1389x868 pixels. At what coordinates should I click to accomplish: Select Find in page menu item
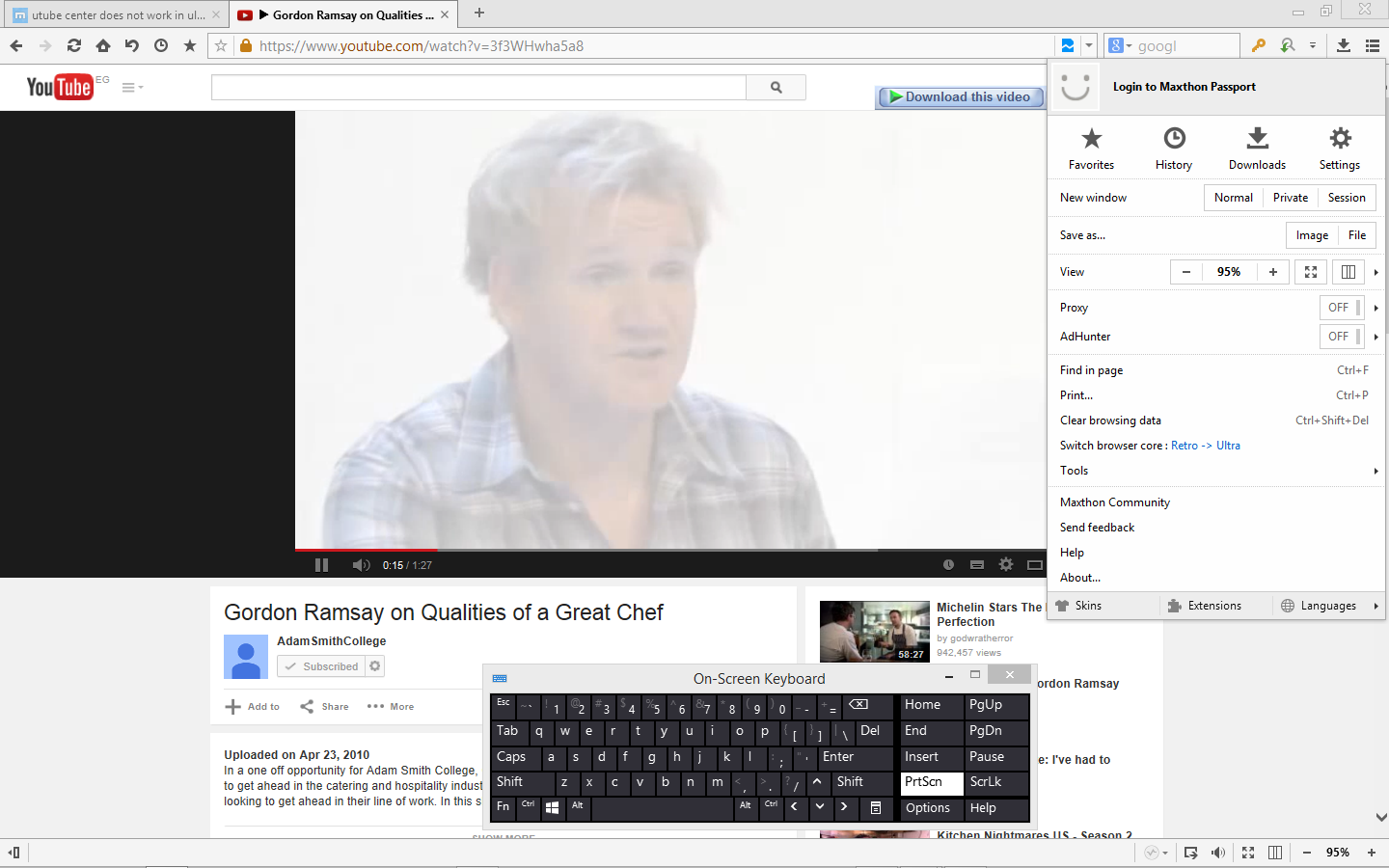pyautogui.click(x=1215, y=370)
